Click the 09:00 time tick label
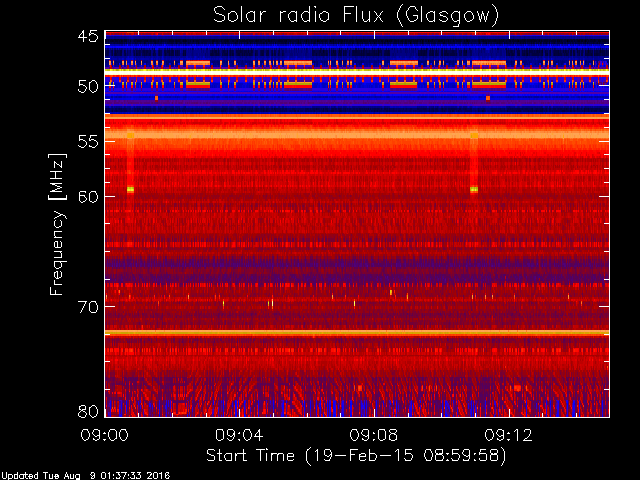Viewport: 640px width, 480px height. pos(104,435)
